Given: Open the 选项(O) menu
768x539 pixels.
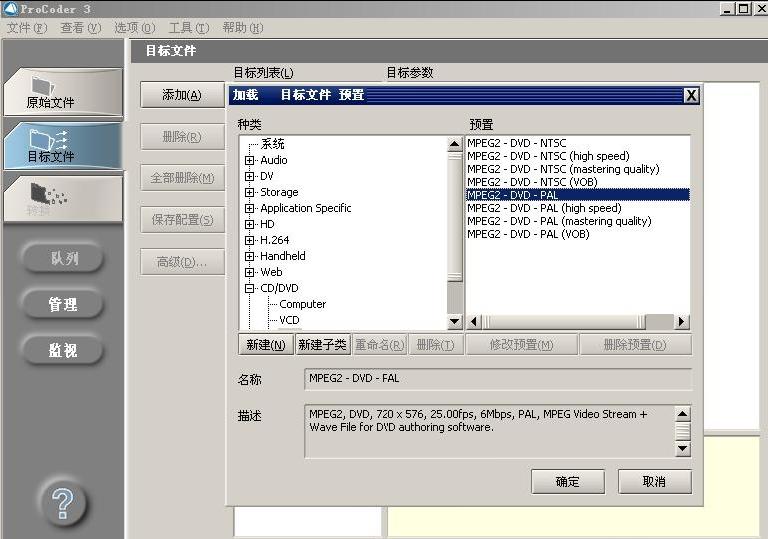Looking at the screenshot, I should pos(135,28).
